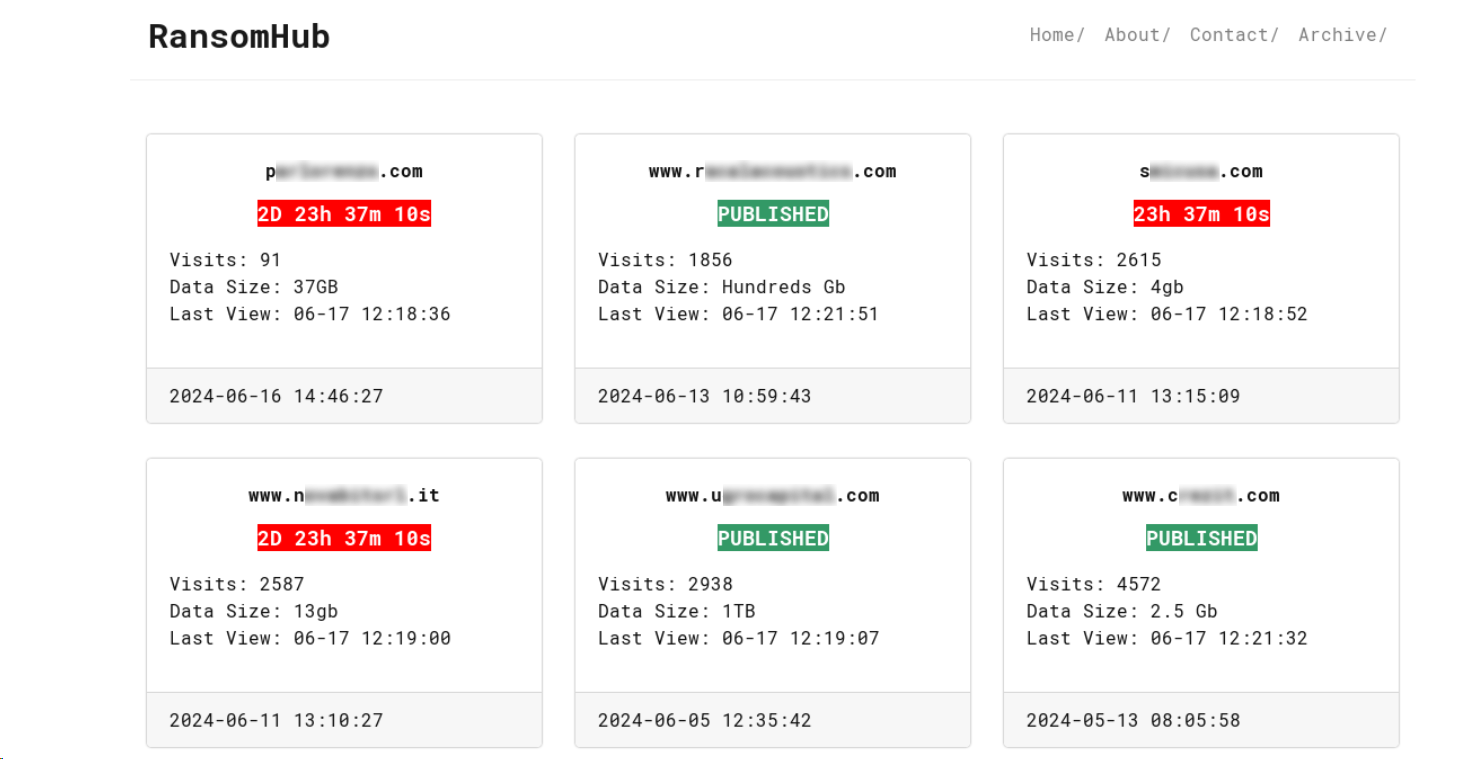This screenshot has width=1462, height=759.
Task: Click the RansomHub site logo
Action: 238,36
